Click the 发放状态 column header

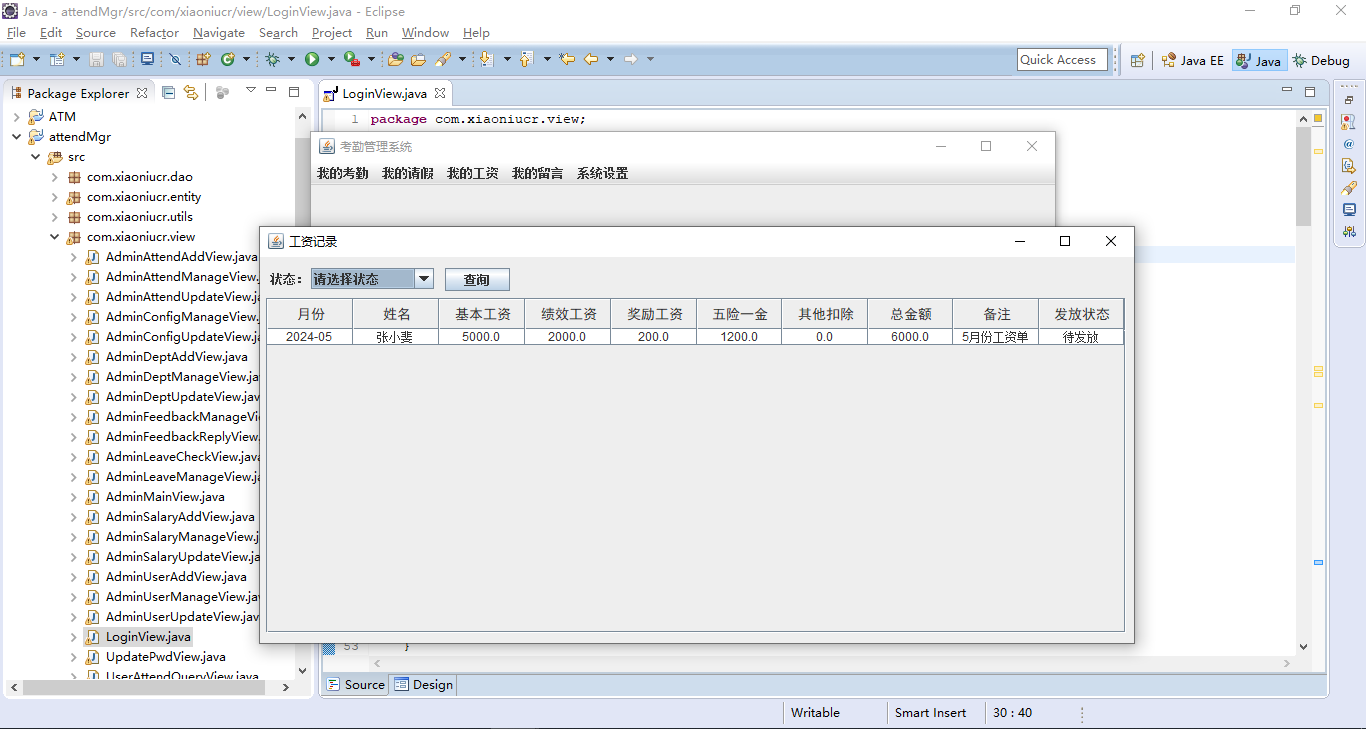tap(1081, 314)
